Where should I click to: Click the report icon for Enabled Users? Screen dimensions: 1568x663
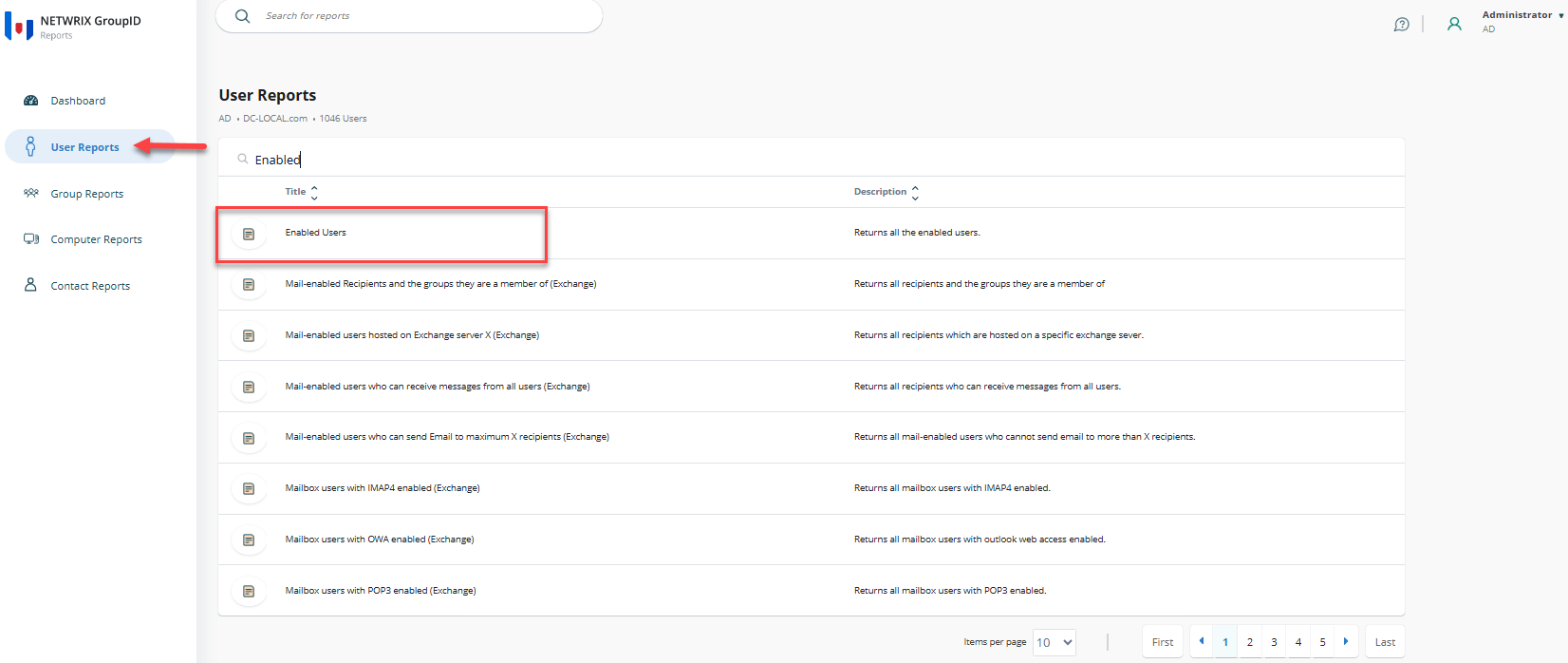pos(249,234)
